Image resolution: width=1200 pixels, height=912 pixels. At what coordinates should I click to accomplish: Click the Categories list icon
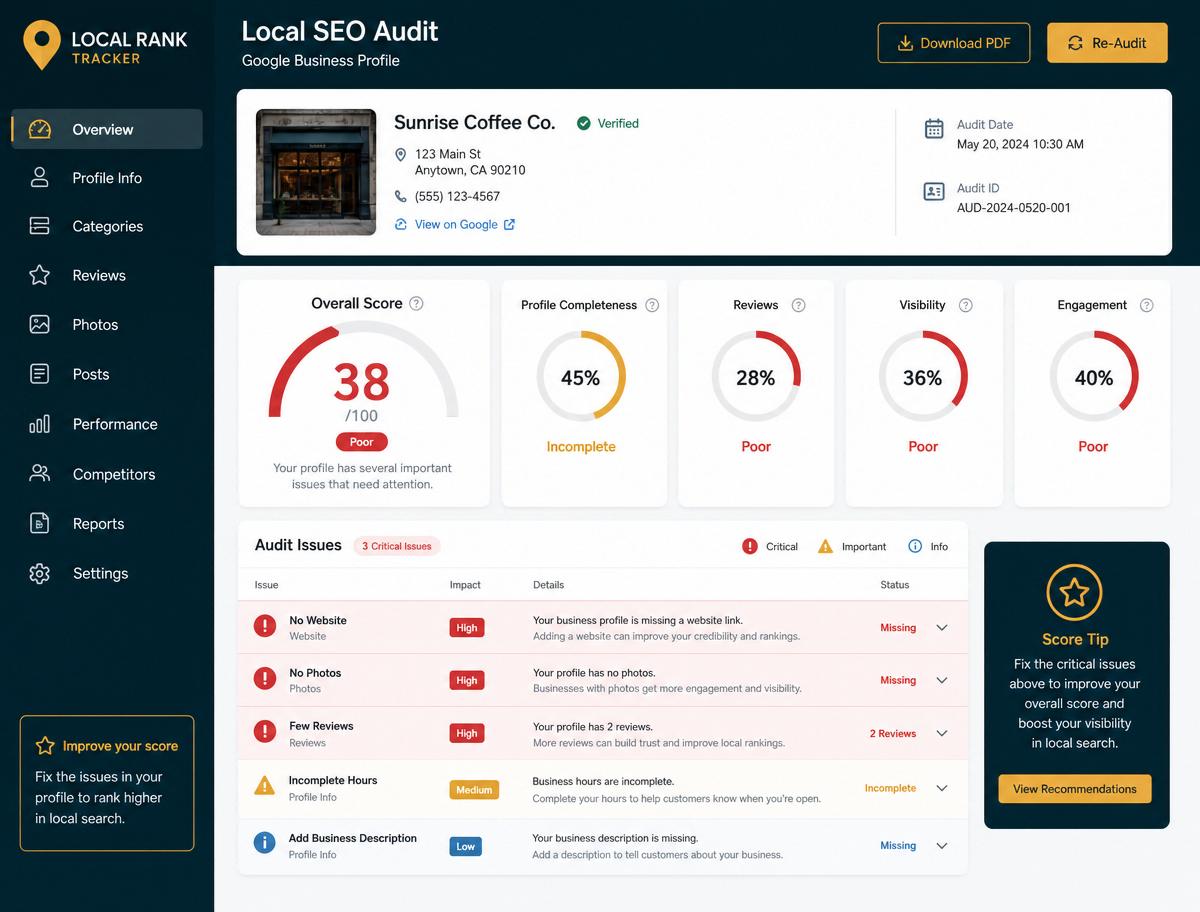(39, 226)
